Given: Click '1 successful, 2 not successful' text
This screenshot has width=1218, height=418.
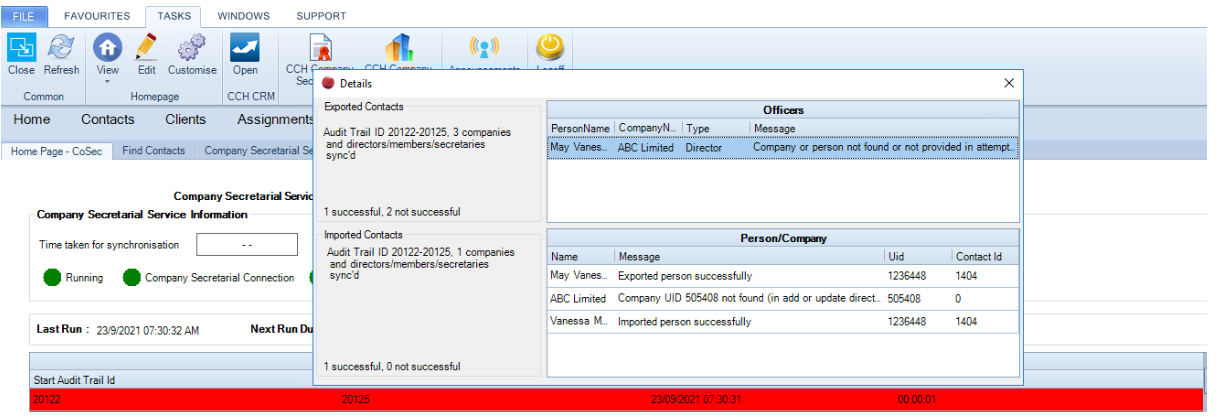Looking at the screenshot, I should pos(392,212).
